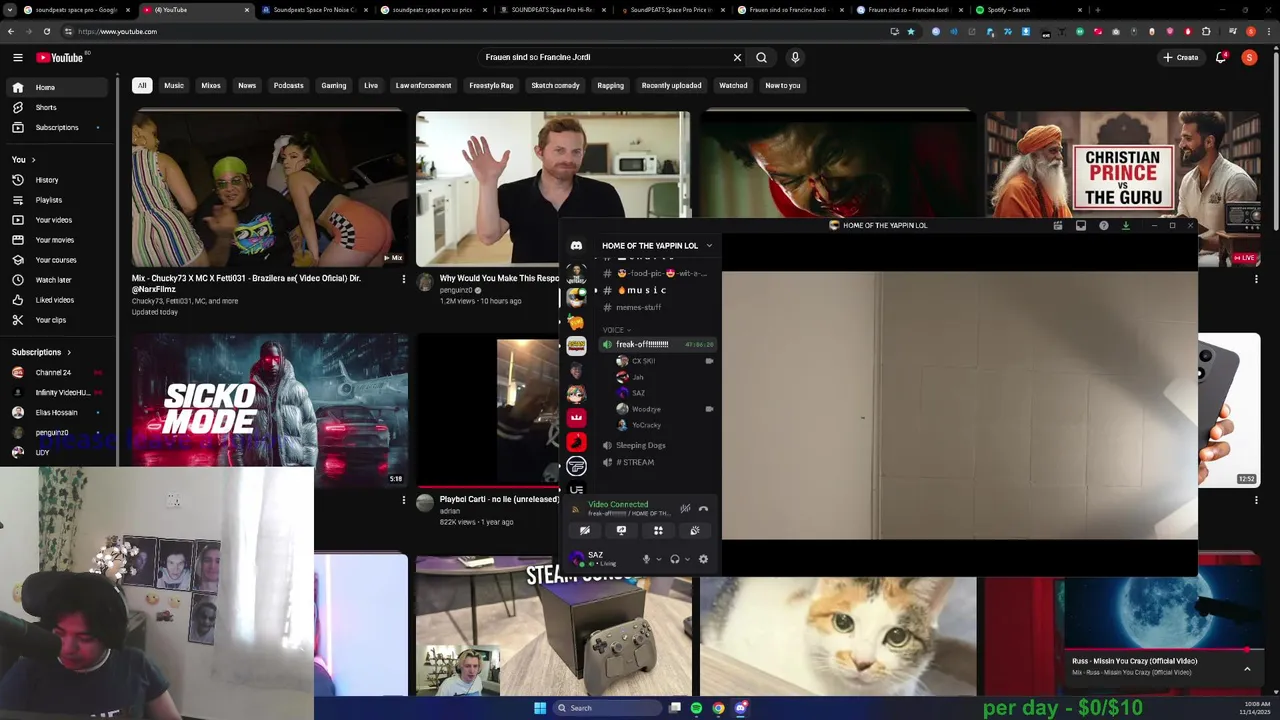Click the Chrome address bar URL
1280x720 pixels.
(x=117, y=31)
